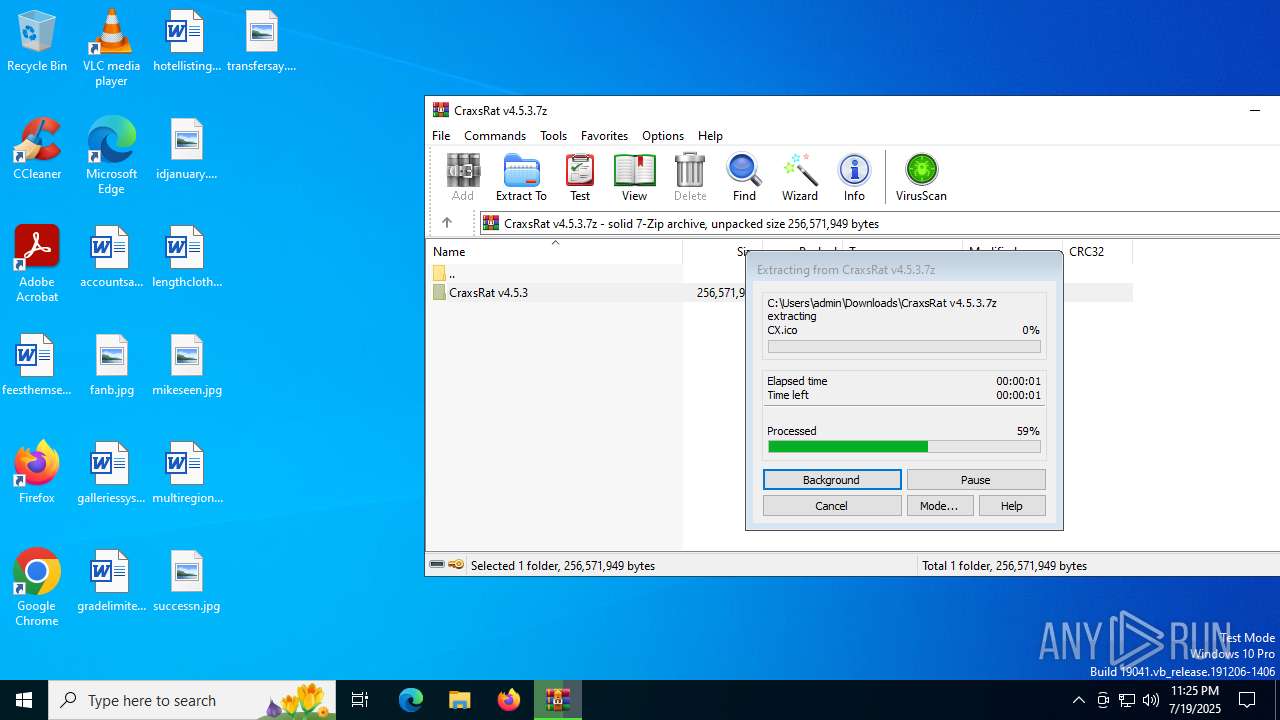The image size is (1280, 720).
Task: Open the Tools menu
Action: (x=553, y=135)
